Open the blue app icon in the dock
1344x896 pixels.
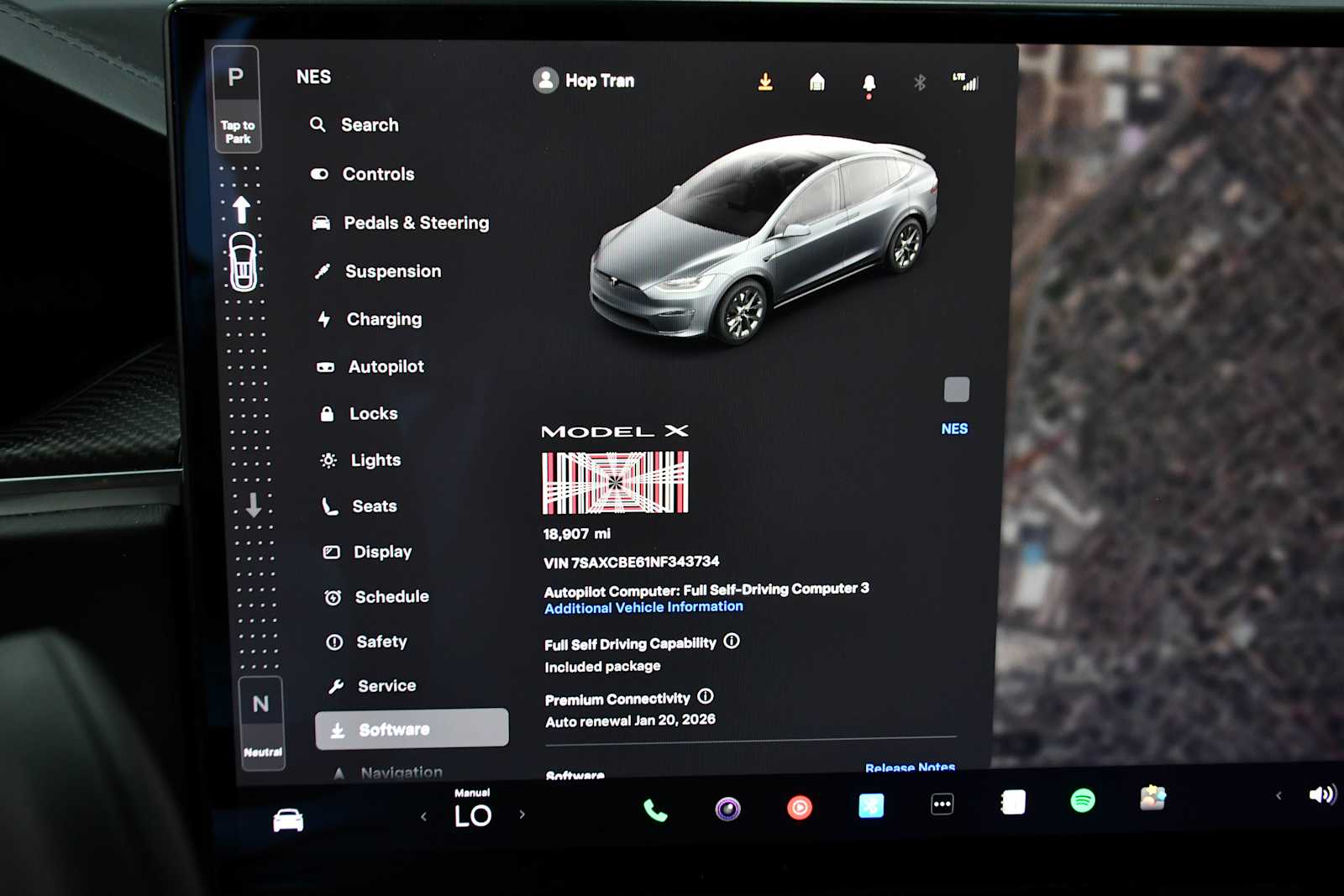[x=871, y=806]
